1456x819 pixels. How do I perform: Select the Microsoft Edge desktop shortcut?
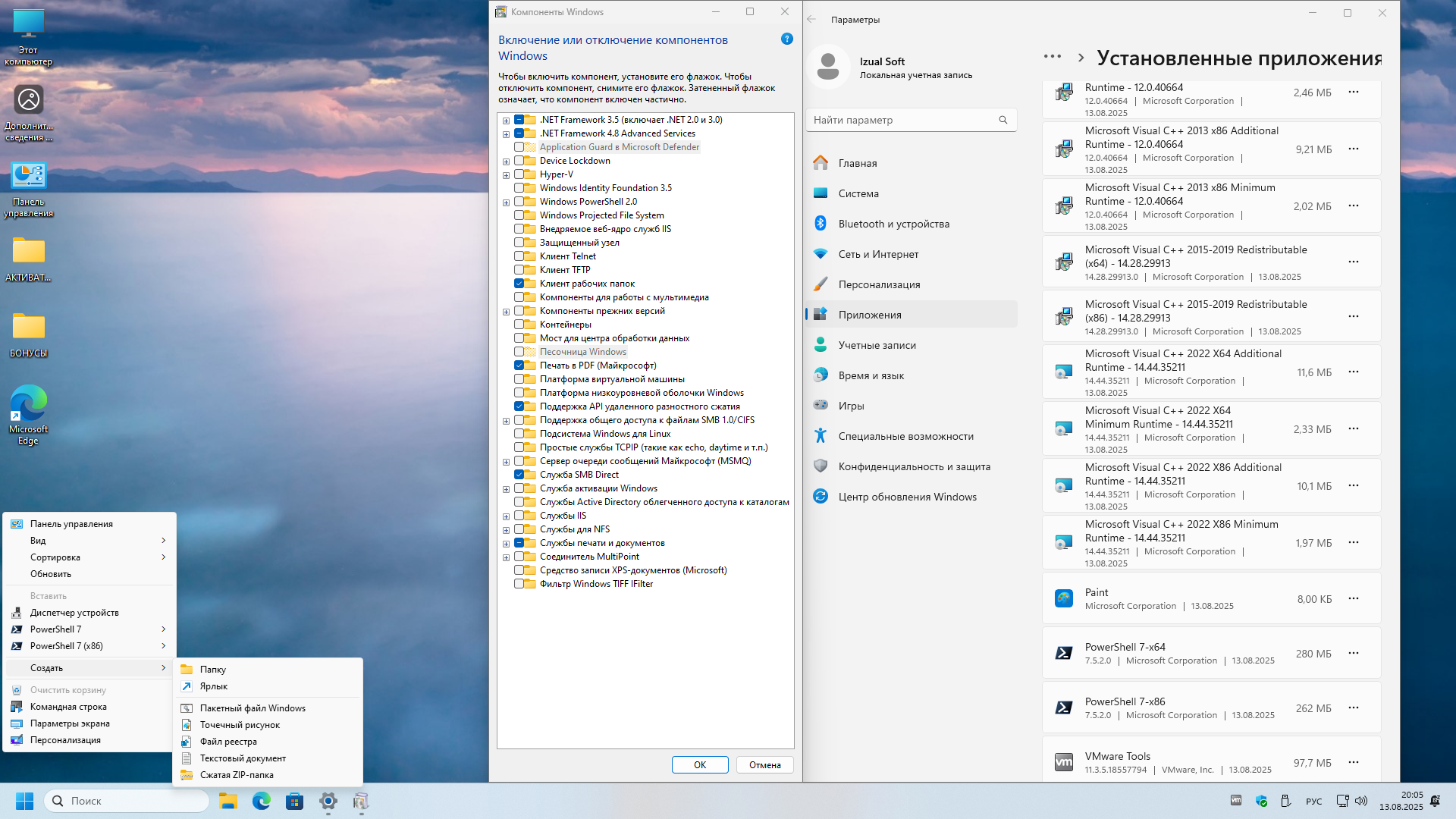click(x=29, y=416)
